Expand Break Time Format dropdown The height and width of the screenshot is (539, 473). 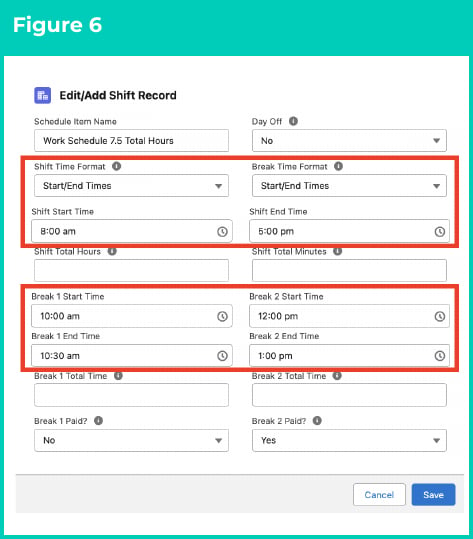click(x=349, y=186)
